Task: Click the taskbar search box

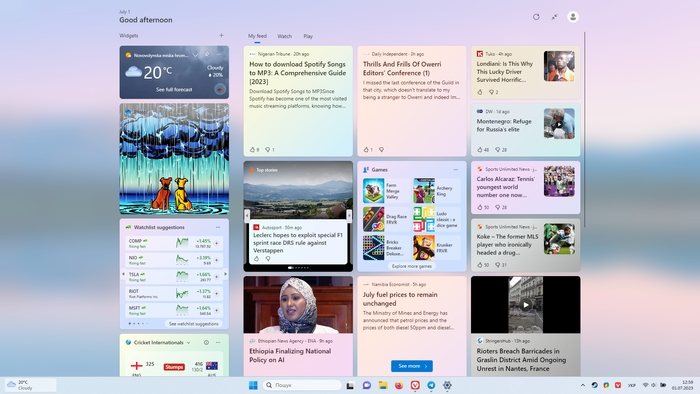Action: tap(302, 385)
